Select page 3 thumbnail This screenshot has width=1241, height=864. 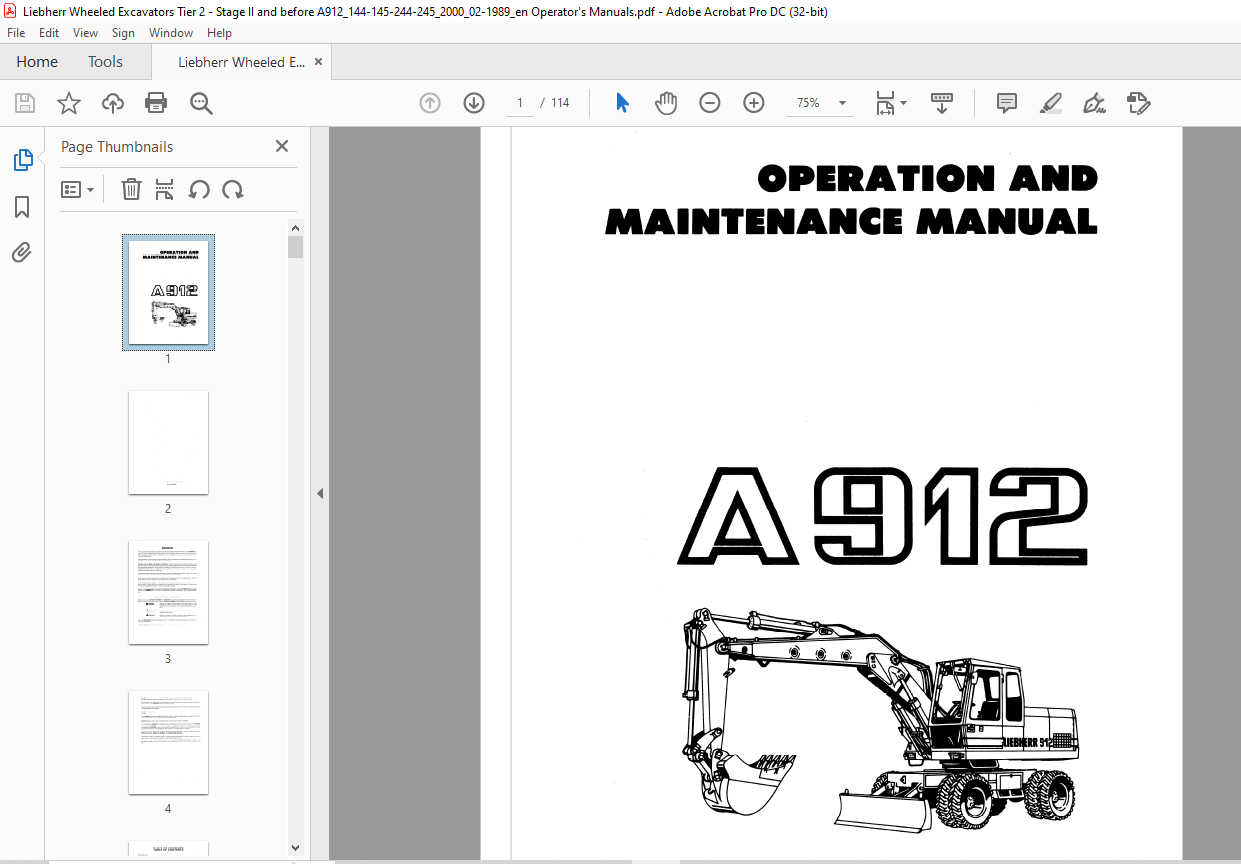pos(168,593)
